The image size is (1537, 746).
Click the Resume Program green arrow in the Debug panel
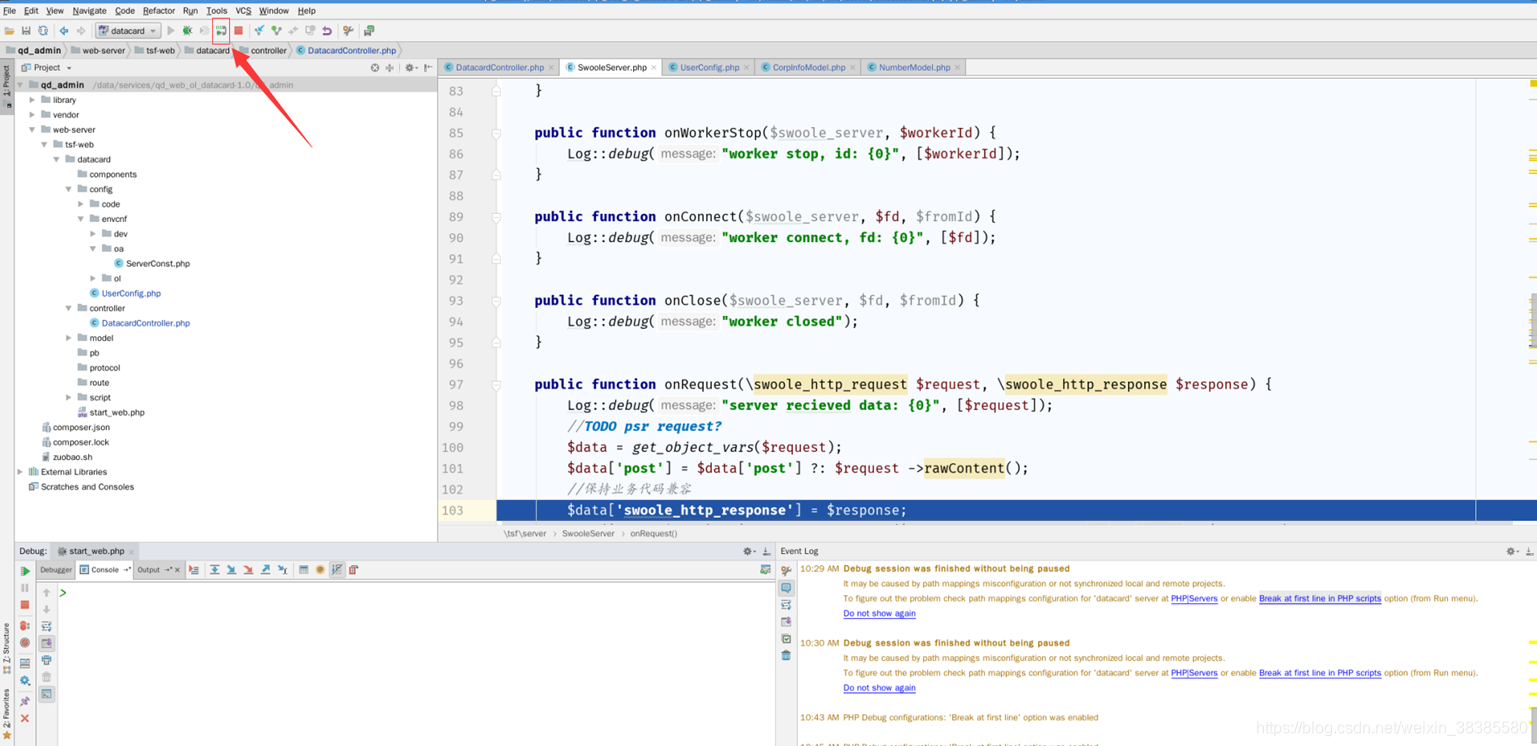tap(25, 571)
